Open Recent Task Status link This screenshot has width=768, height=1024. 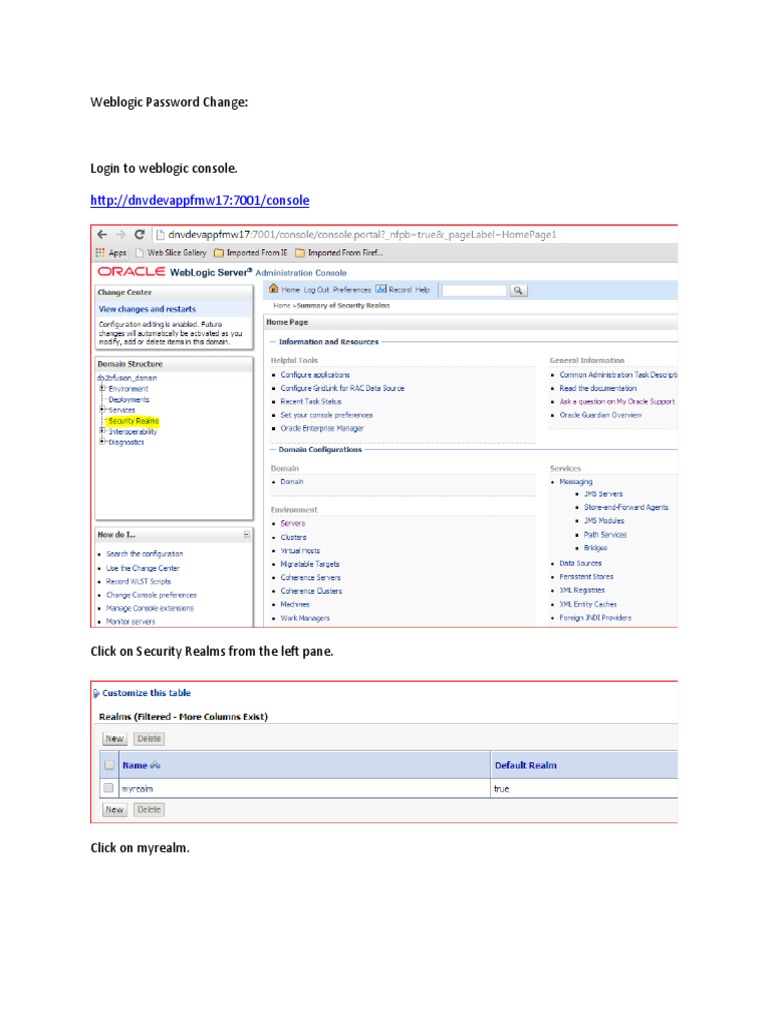(x=311, y=402)
